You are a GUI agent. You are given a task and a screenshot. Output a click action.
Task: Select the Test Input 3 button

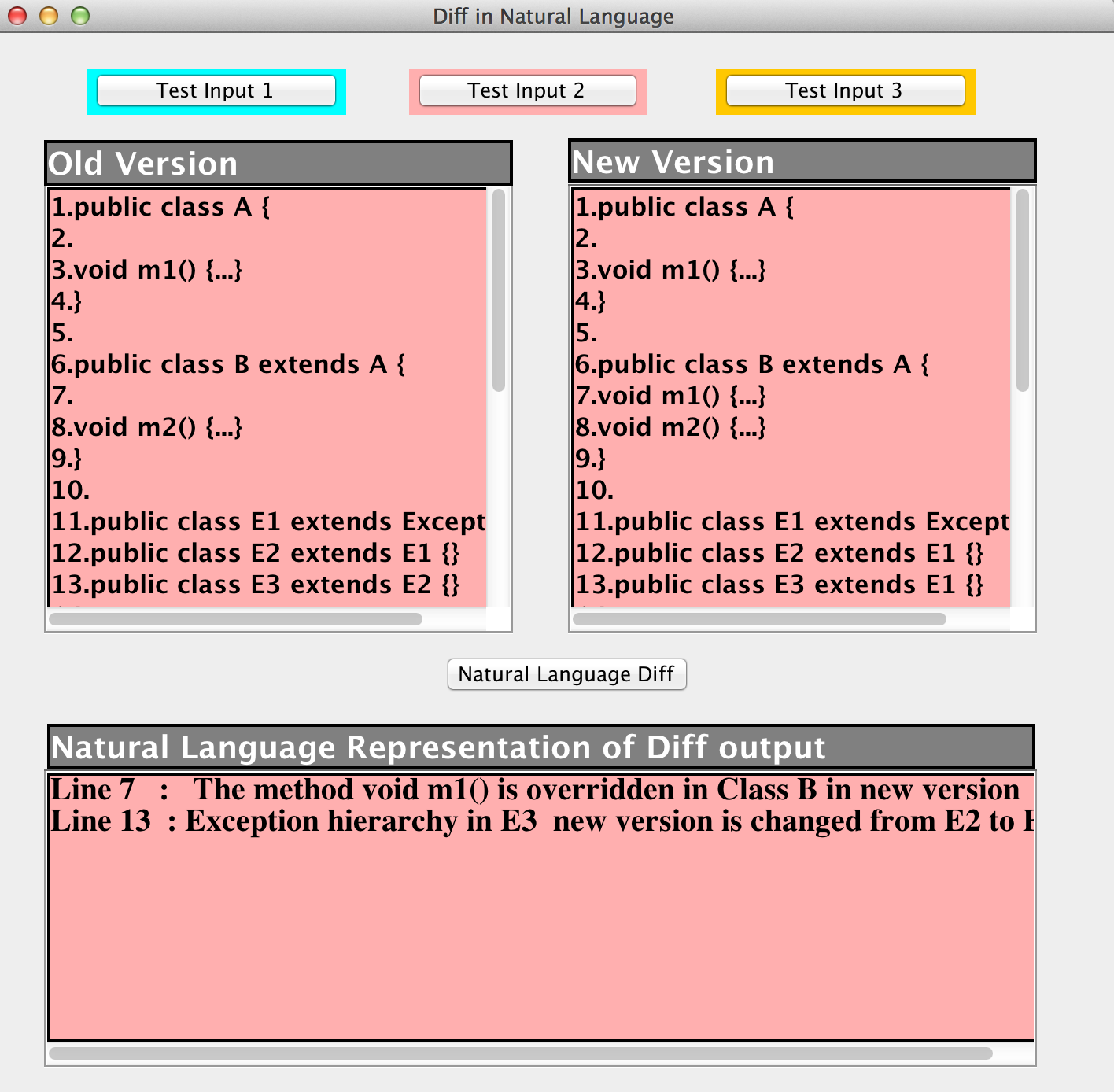(844, 90)
